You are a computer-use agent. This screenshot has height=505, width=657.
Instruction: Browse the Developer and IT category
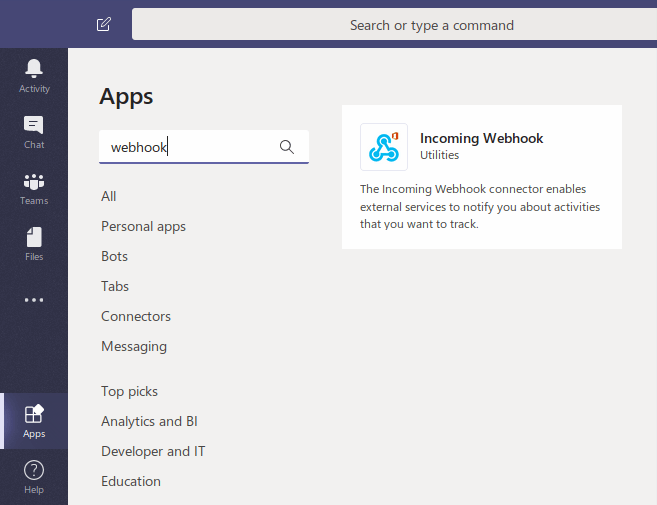click(153, 451)
